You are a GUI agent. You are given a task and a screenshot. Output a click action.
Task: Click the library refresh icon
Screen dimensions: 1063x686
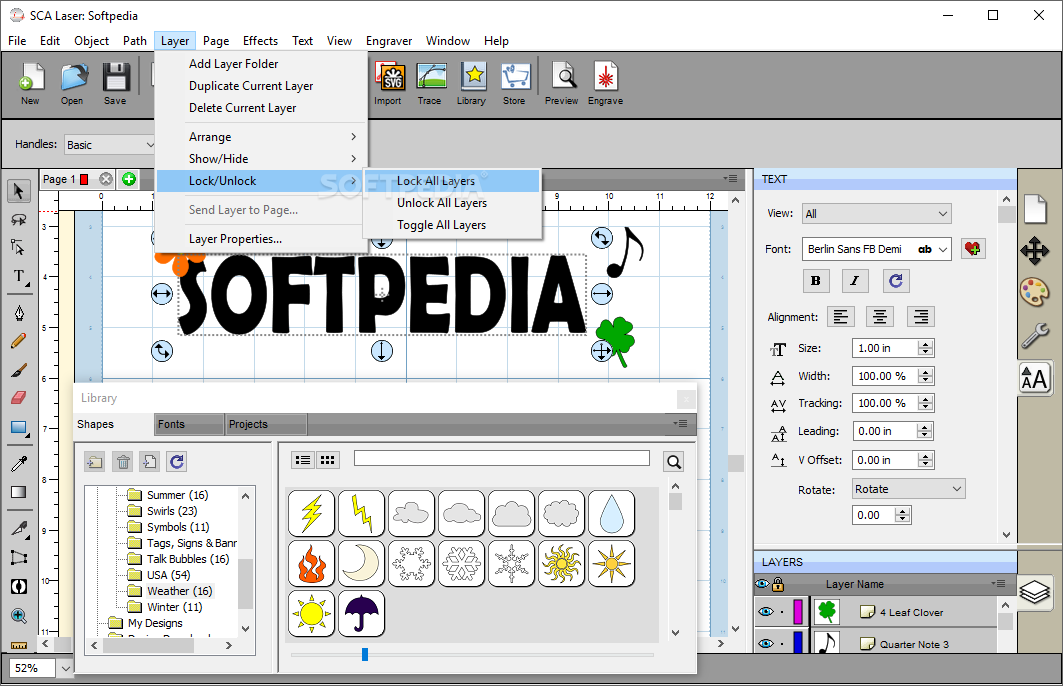(177, 462)
